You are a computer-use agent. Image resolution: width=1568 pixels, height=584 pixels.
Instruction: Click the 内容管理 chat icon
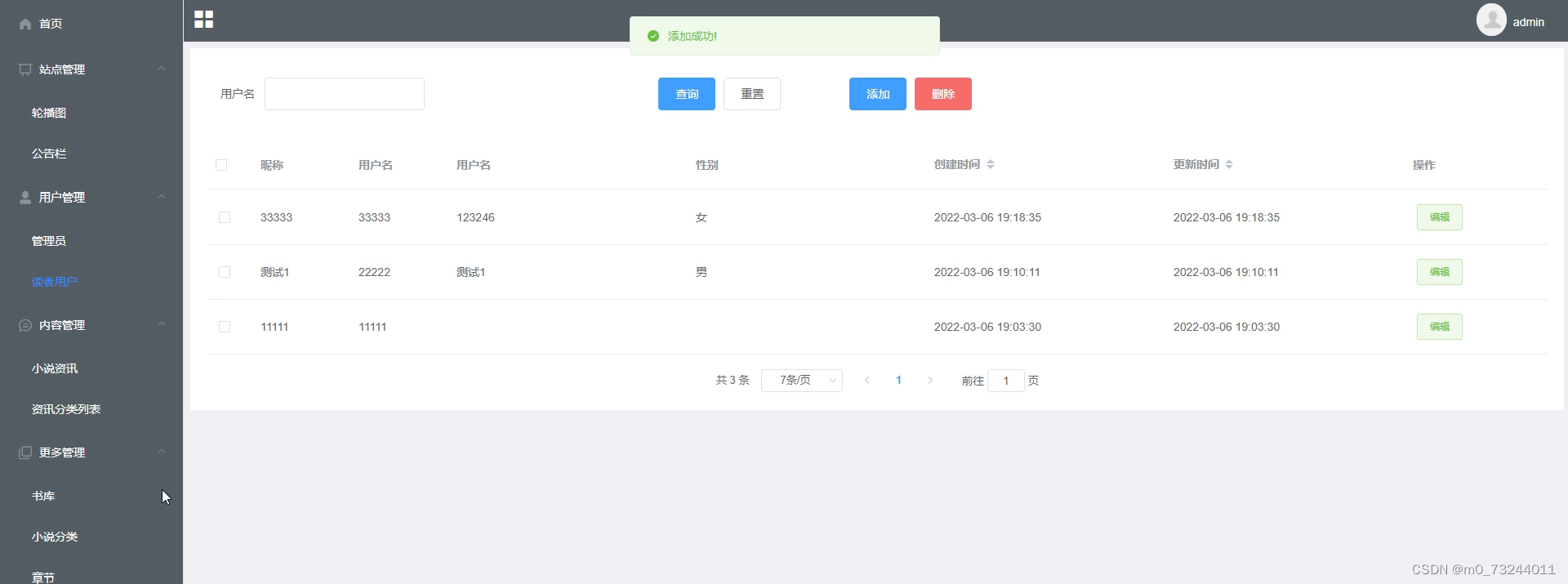pos(25,325)
